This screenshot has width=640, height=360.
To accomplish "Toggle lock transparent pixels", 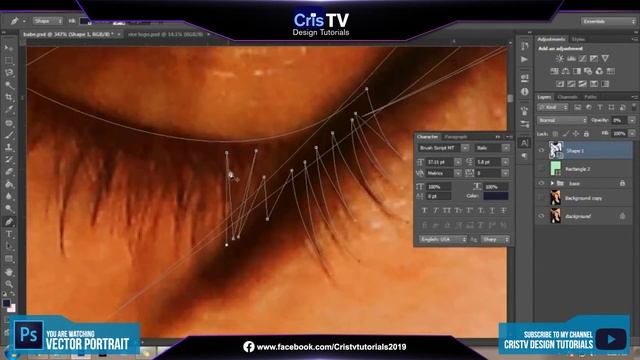I will pyautogui.click(x=555, y=134).
